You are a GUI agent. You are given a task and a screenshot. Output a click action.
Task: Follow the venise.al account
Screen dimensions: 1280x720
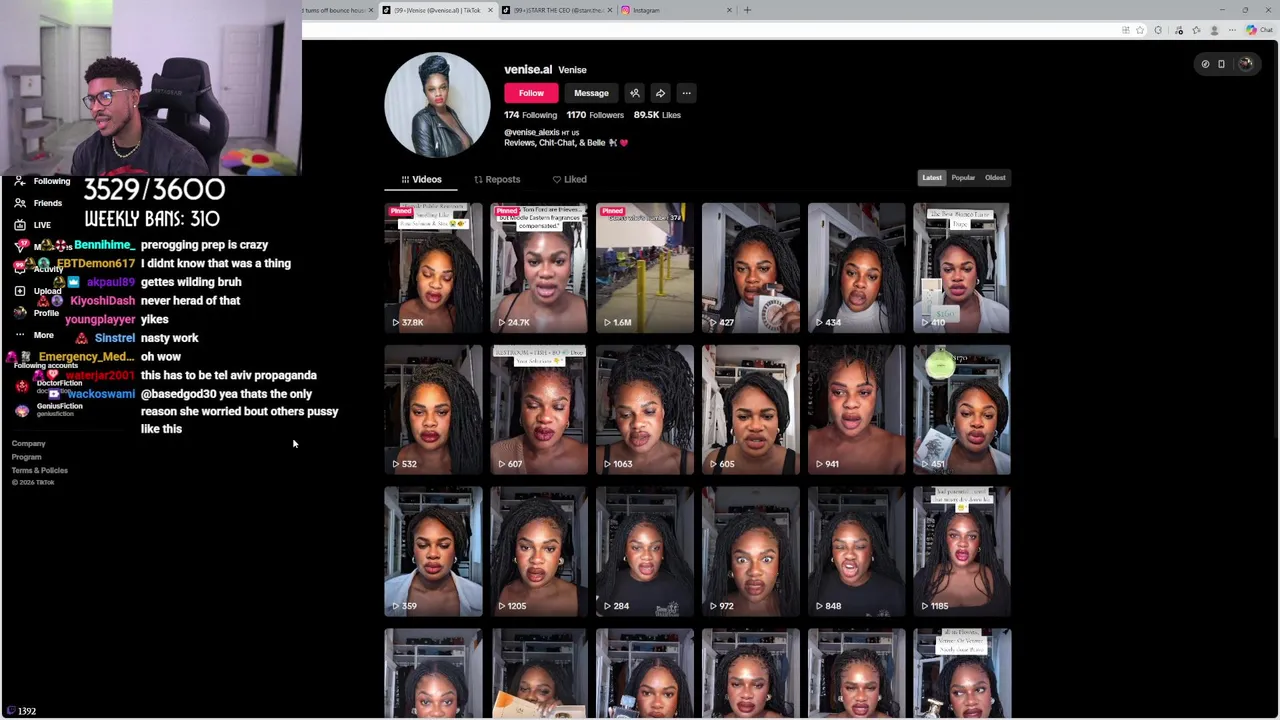point(531,93)
